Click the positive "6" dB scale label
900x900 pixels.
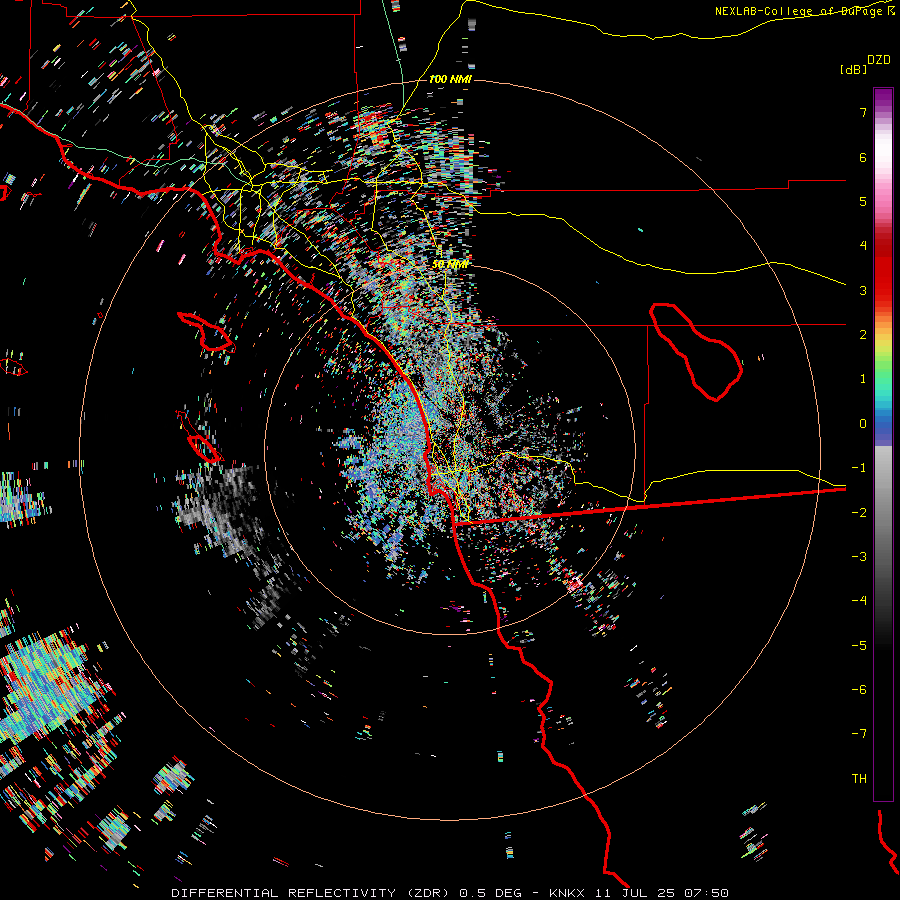tap(863, 157)
